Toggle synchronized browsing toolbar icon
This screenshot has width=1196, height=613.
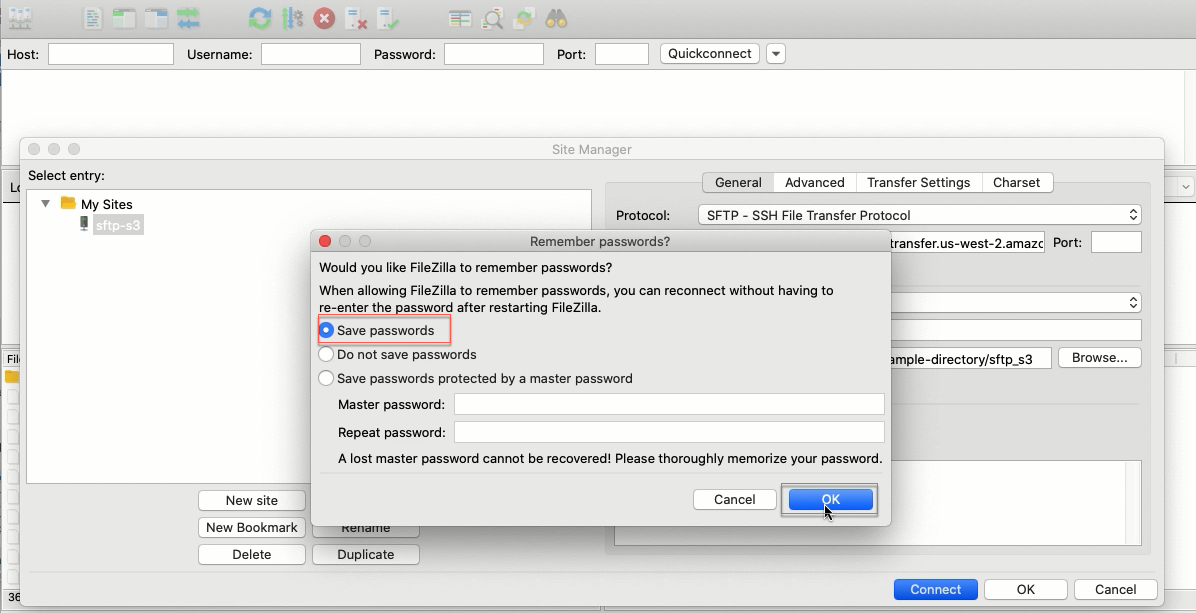point(524,18)
